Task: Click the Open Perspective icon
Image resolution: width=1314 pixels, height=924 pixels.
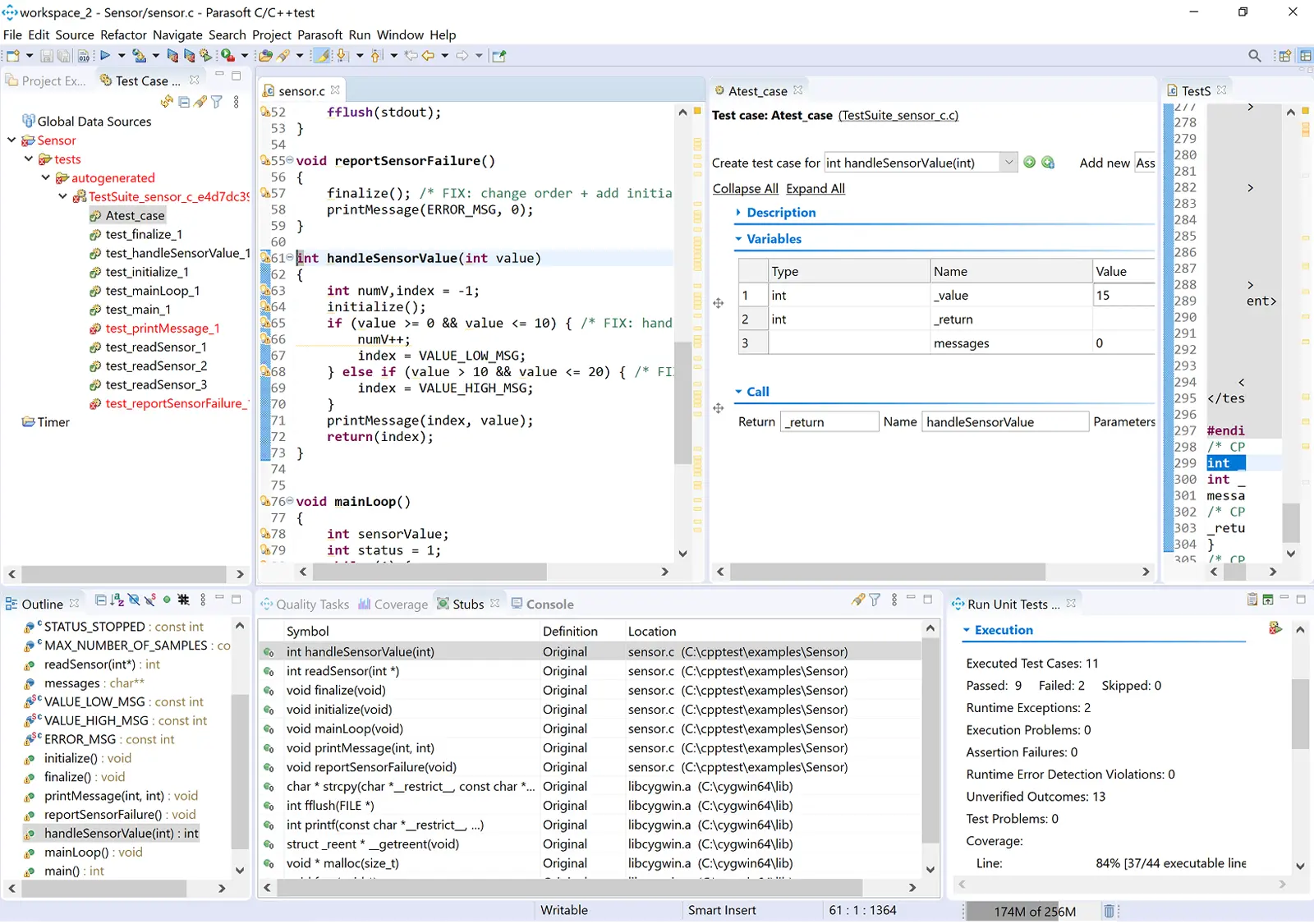Action: (1285, 56)
